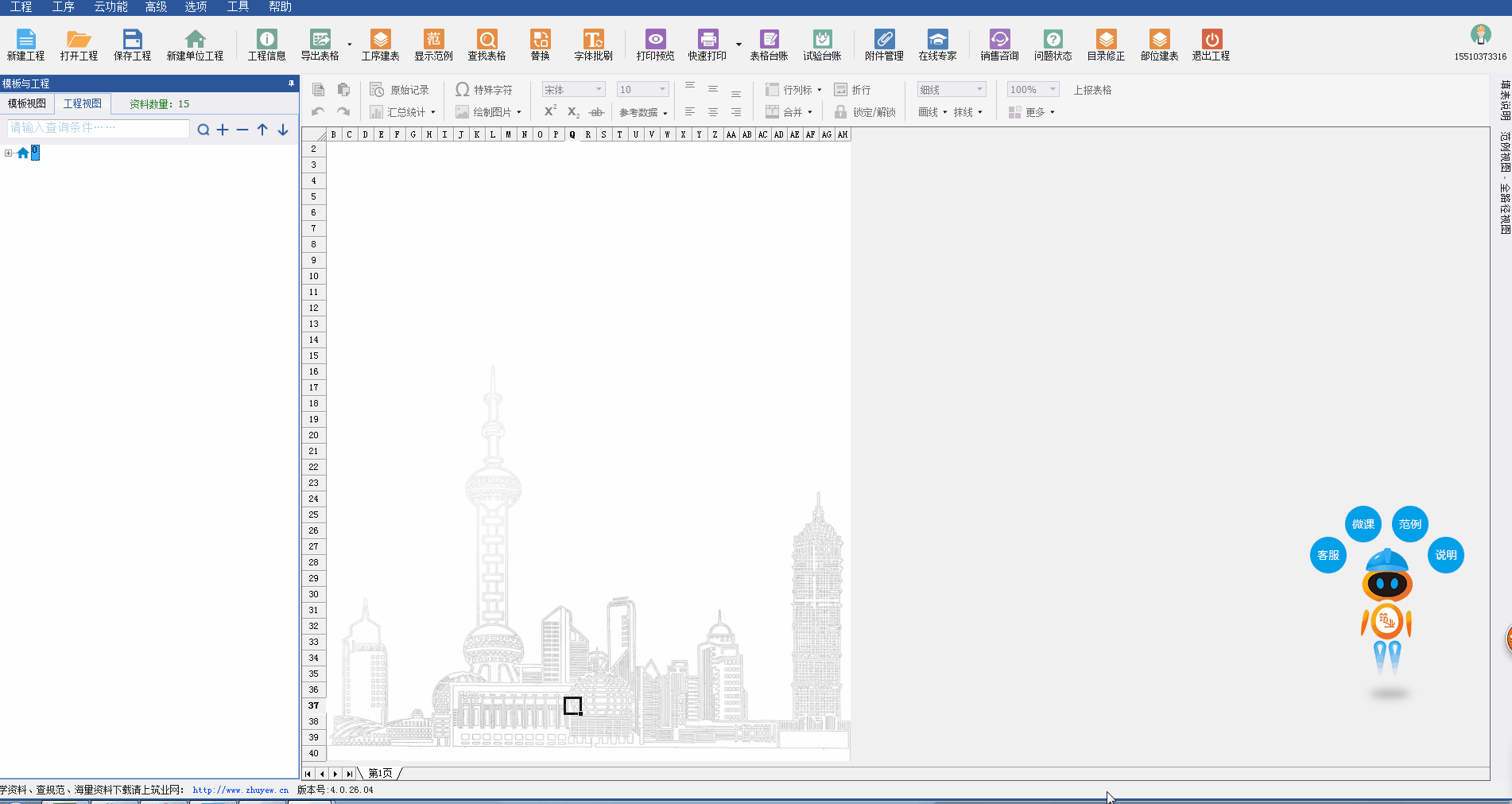The height and width of the screenshot is (804, 1512).
Task: Click 退出工程 exit project icon
Action: (1211, 45)
